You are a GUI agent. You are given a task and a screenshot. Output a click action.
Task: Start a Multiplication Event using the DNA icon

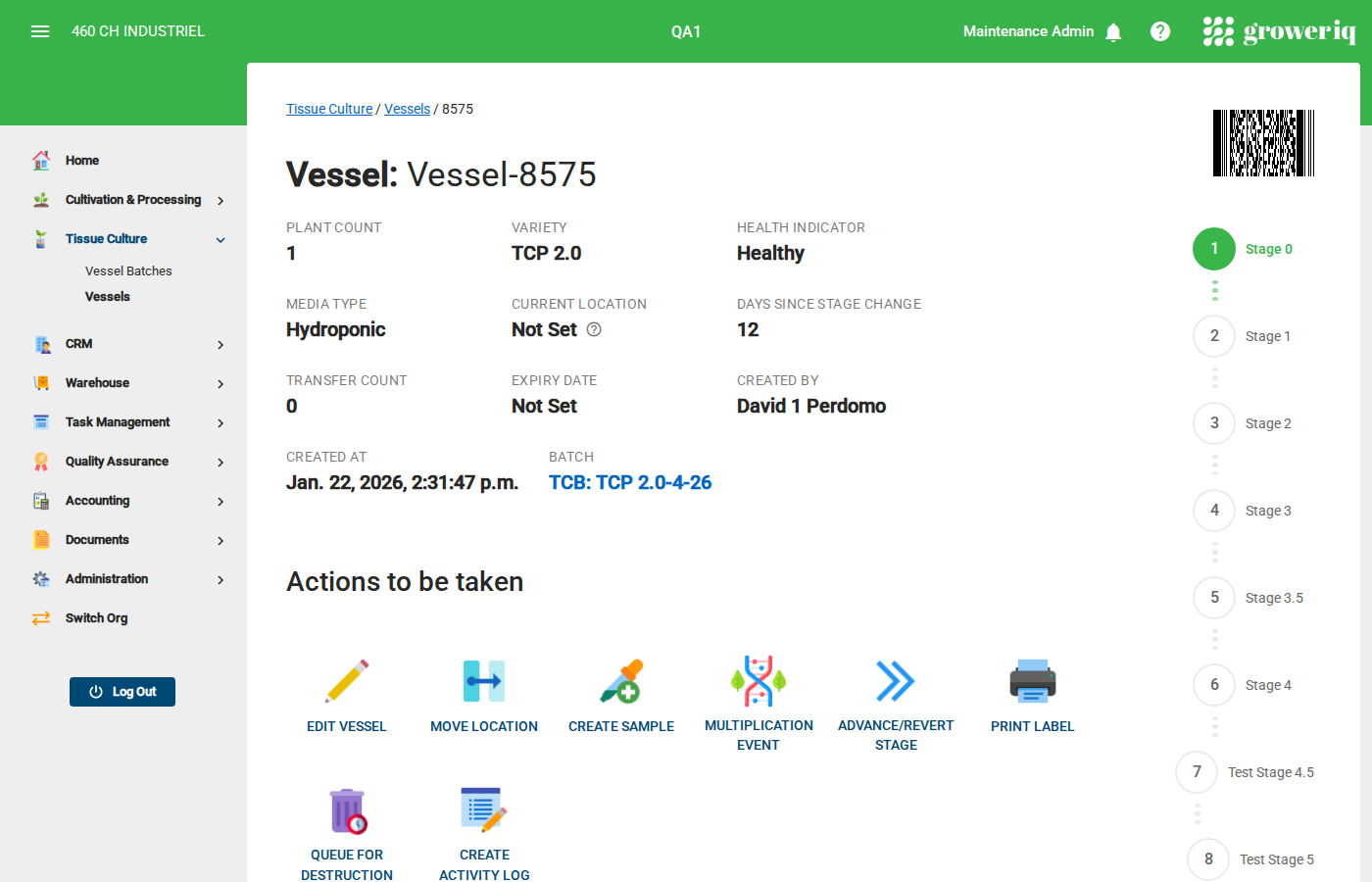tap(759, 681)
